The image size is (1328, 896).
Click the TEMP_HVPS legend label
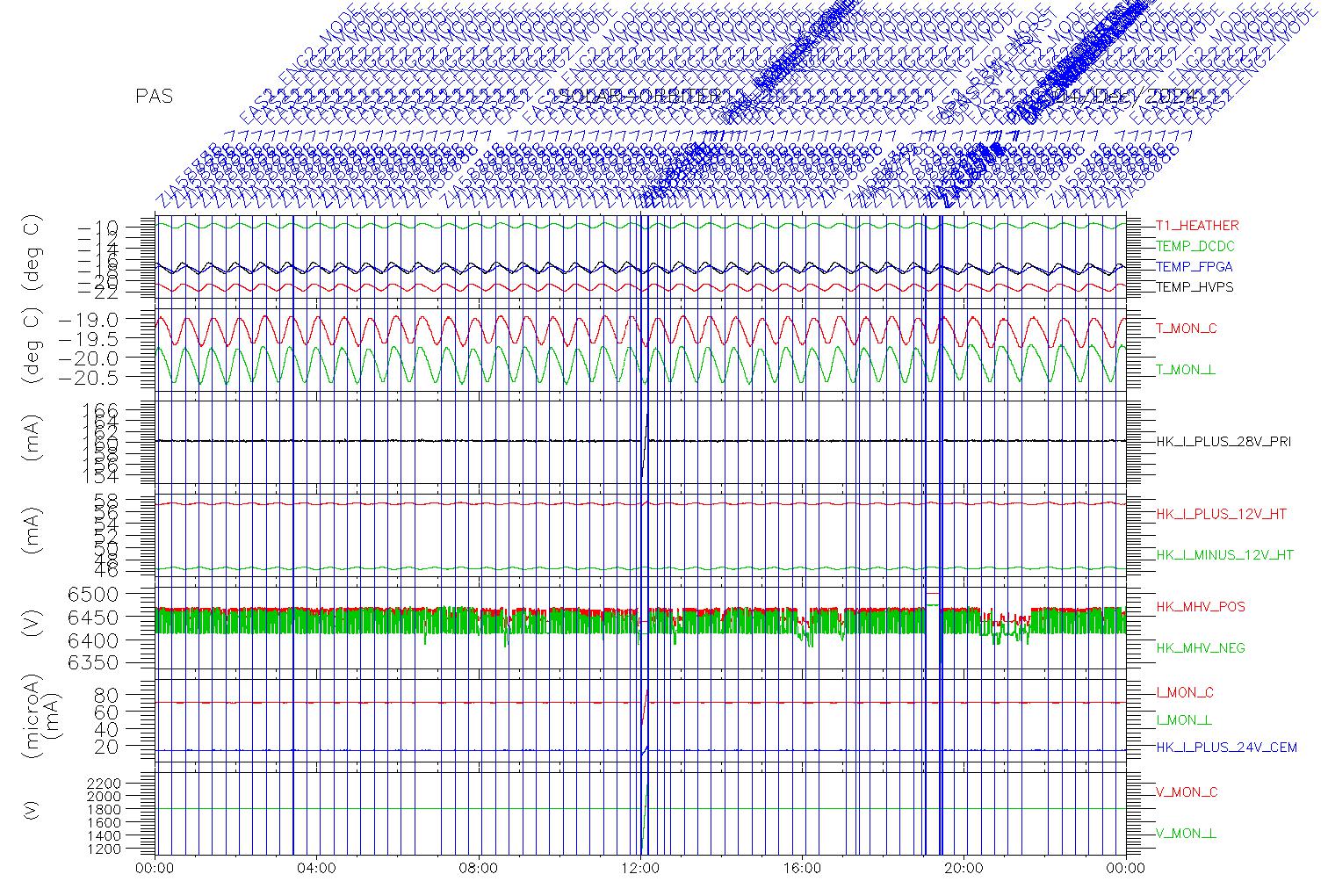(1194, 287)
